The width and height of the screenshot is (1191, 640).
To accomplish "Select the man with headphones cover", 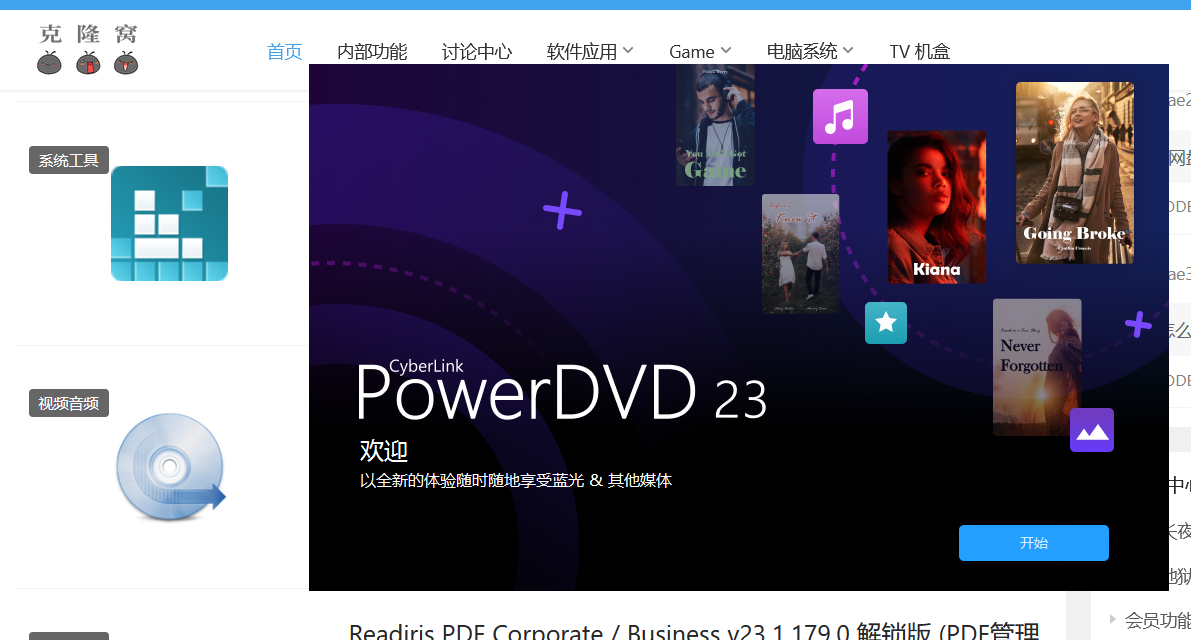I will pyautogui.click(x=716, y=125).
